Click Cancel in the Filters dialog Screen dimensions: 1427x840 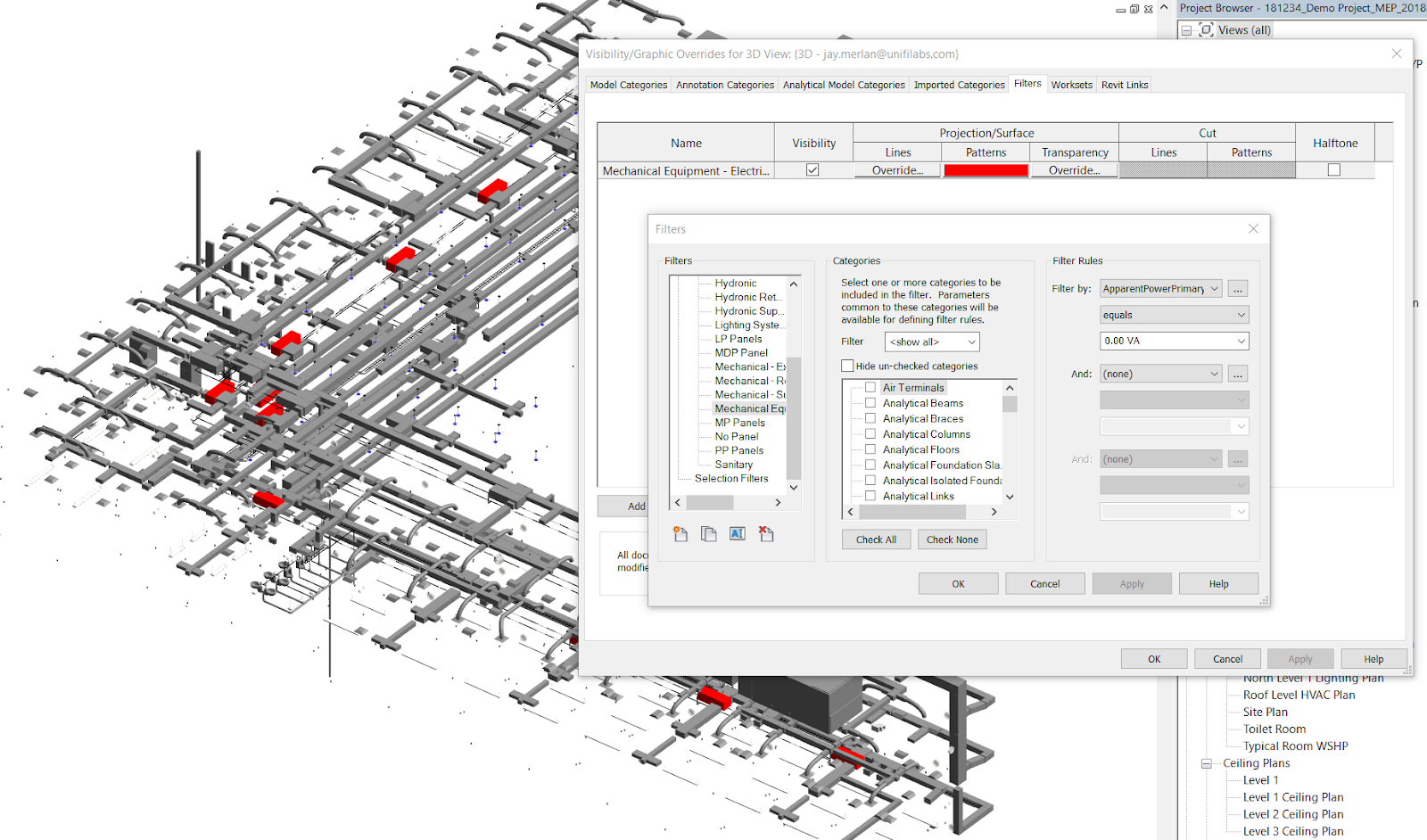coord(1045,584)
